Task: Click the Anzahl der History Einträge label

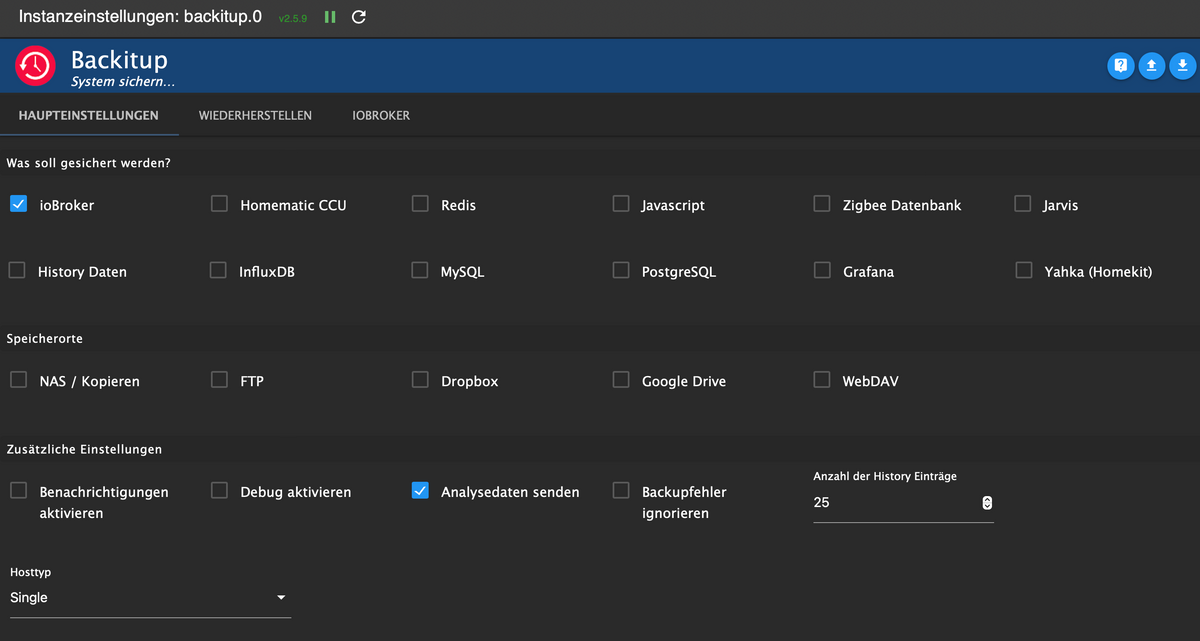Action: click(885, 477)
